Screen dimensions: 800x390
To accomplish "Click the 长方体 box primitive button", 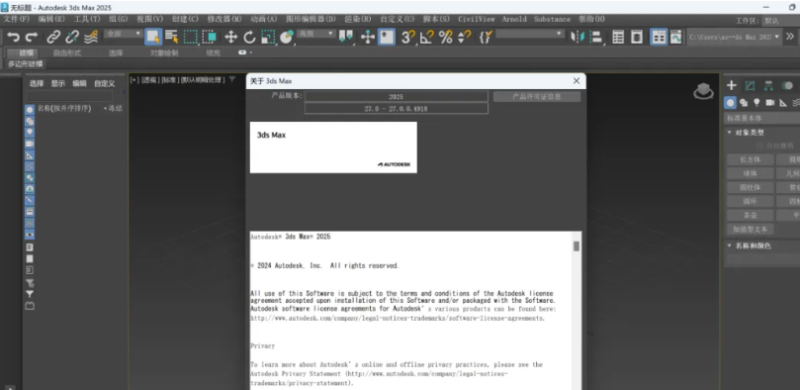I will click(x=750, y=159).
